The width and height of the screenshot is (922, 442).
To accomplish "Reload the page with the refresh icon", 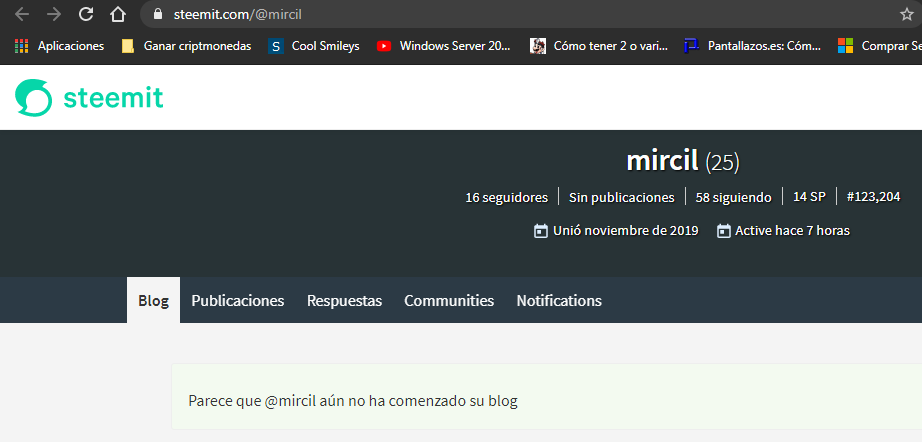I will click(86, 14).
